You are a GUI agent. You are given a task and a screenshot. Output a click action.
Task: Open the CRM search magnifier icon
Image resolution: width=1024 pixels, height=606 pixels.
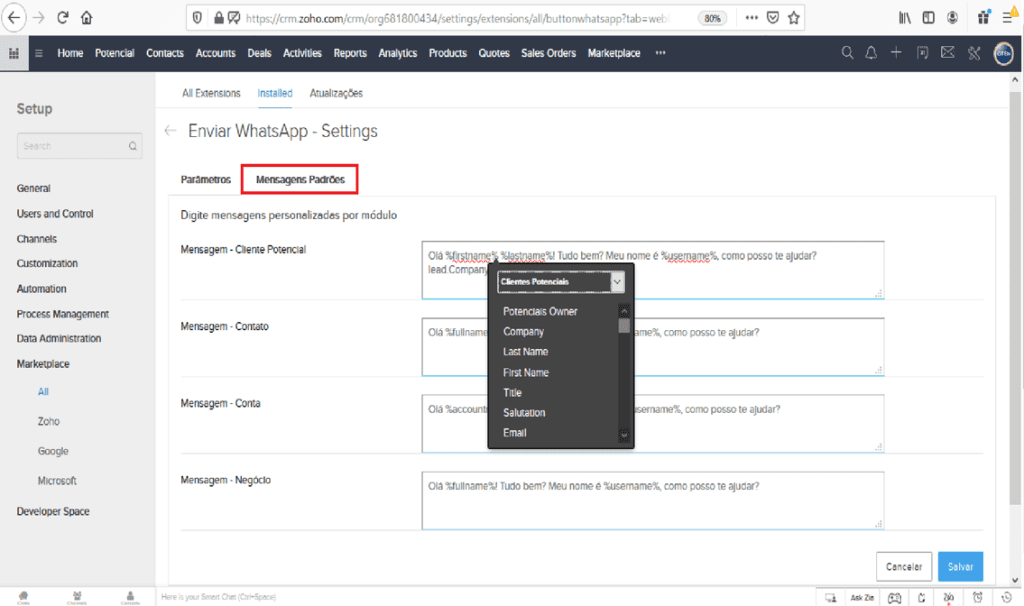[847, 53]
